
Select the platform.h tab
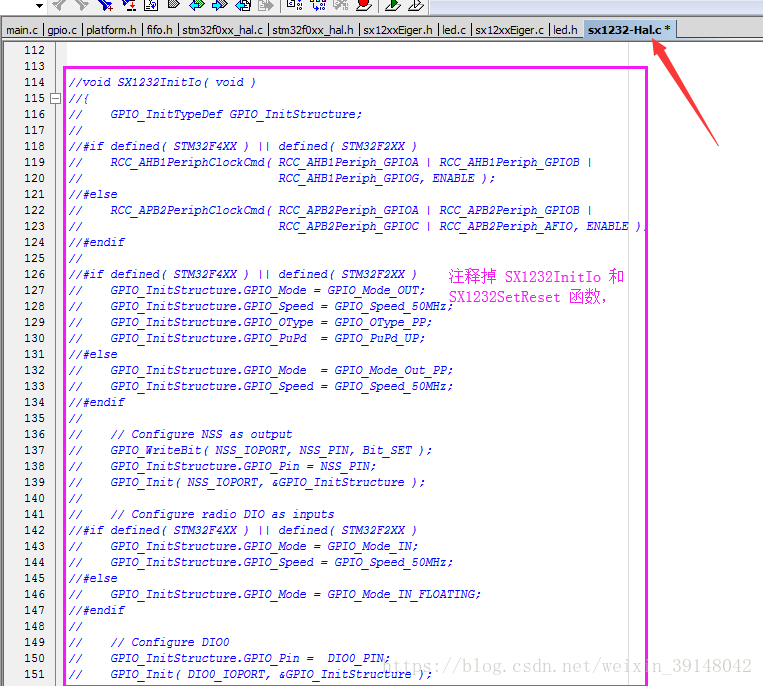point(111,30)
